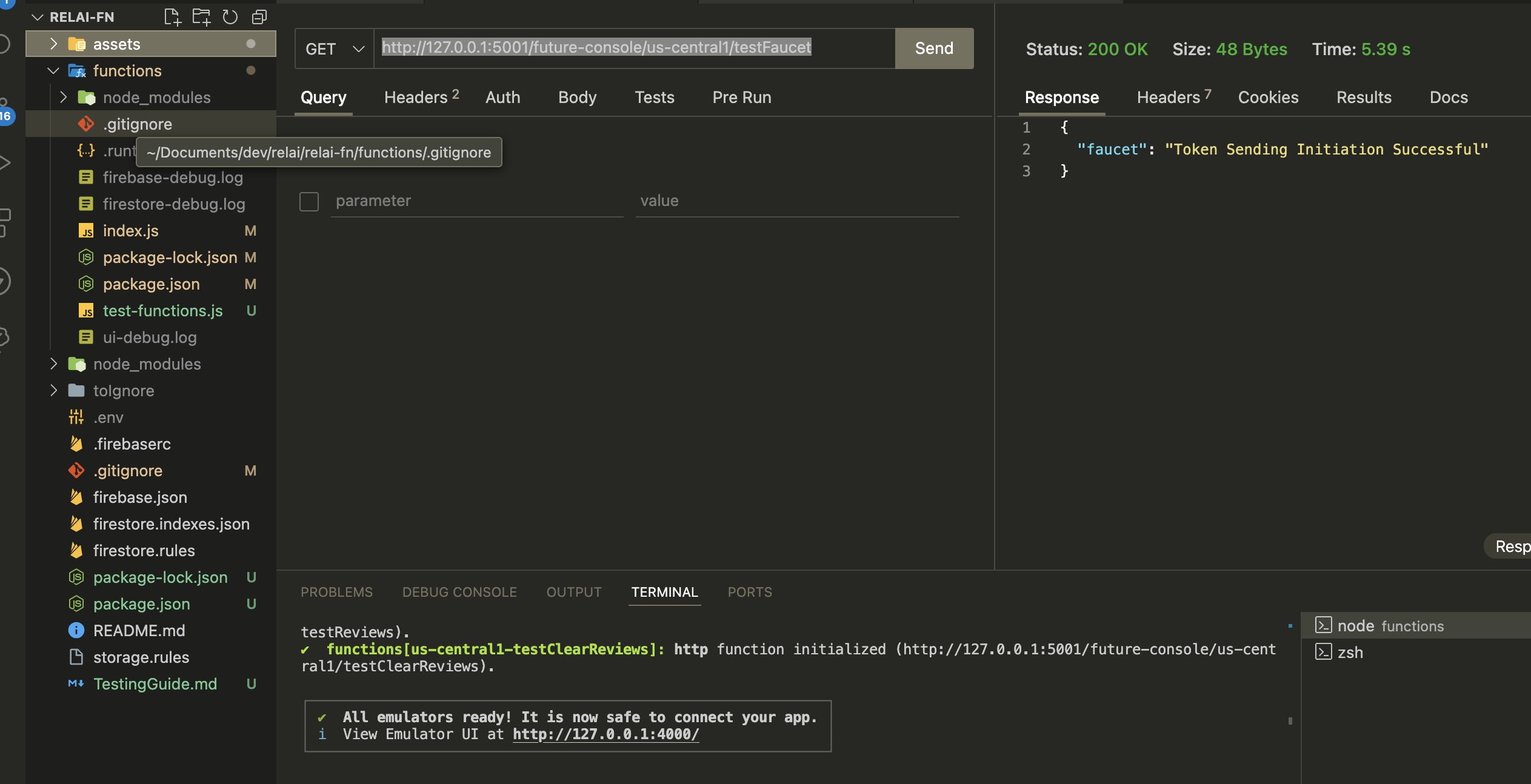1531x784 pixels.
Task: Click the request URL input field
Action: [634, 48]
